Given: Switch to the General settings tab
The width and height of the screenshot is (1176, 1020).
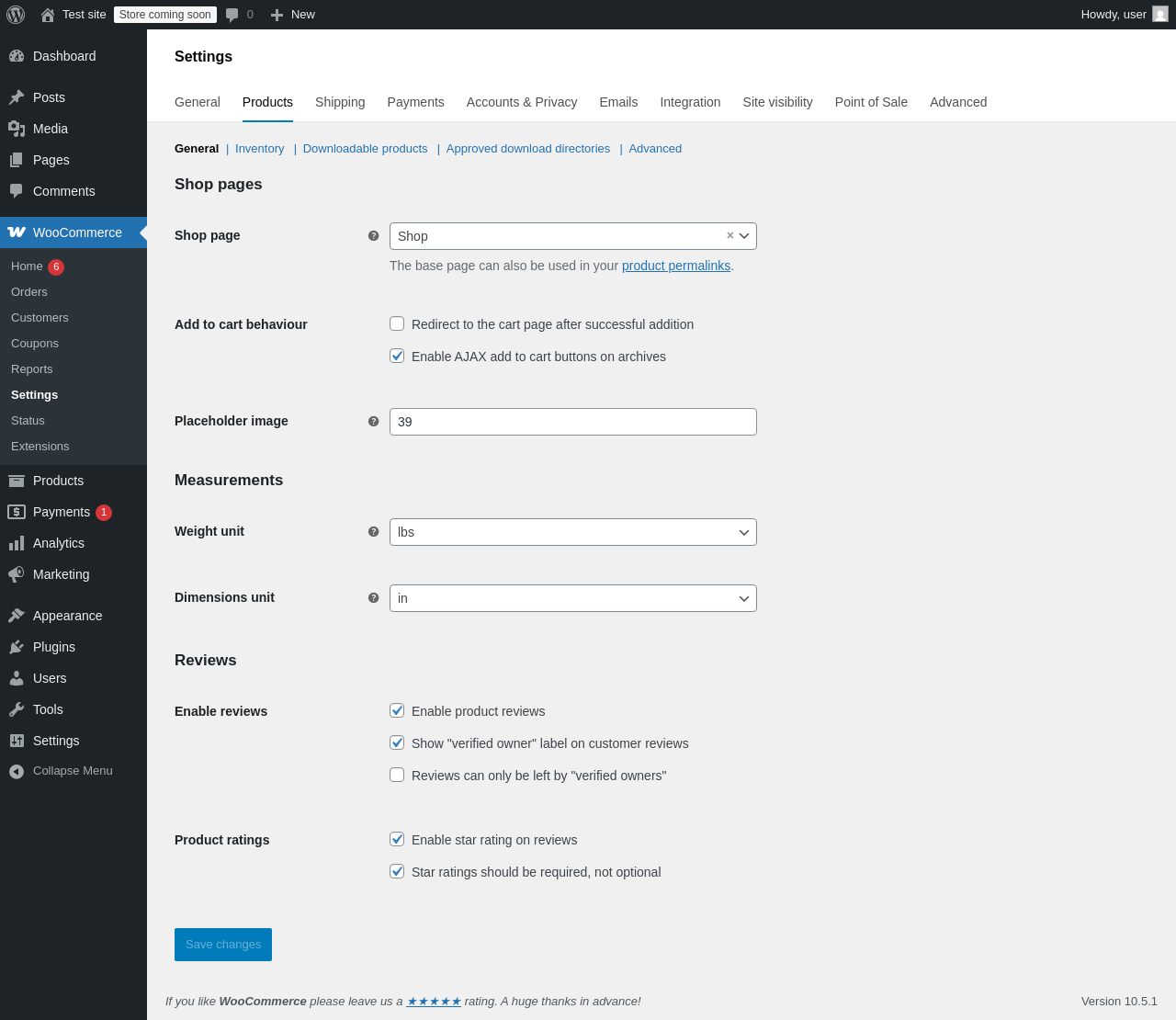Looking at the screenshot, I should [198, 102].
